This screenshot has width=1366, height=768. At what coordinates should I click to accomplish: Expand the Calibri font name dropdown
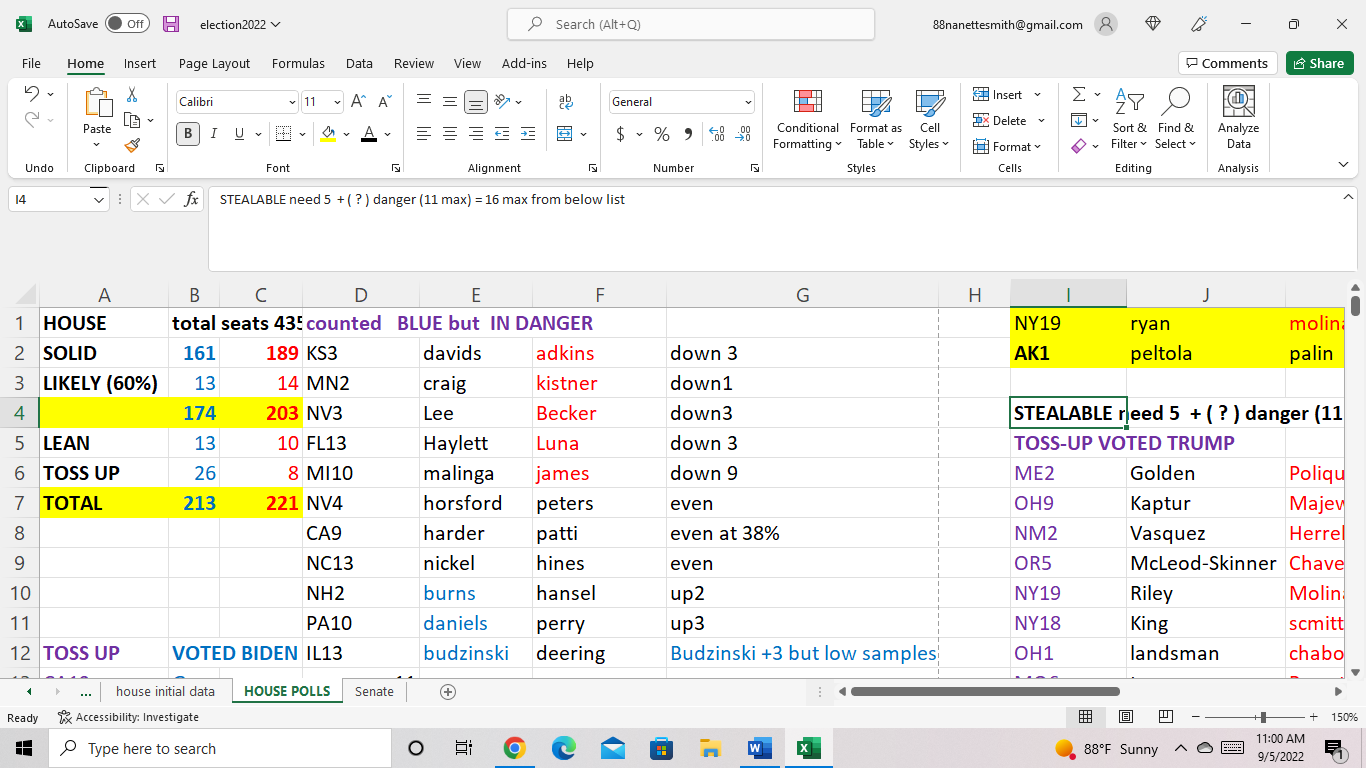(292, 102)
